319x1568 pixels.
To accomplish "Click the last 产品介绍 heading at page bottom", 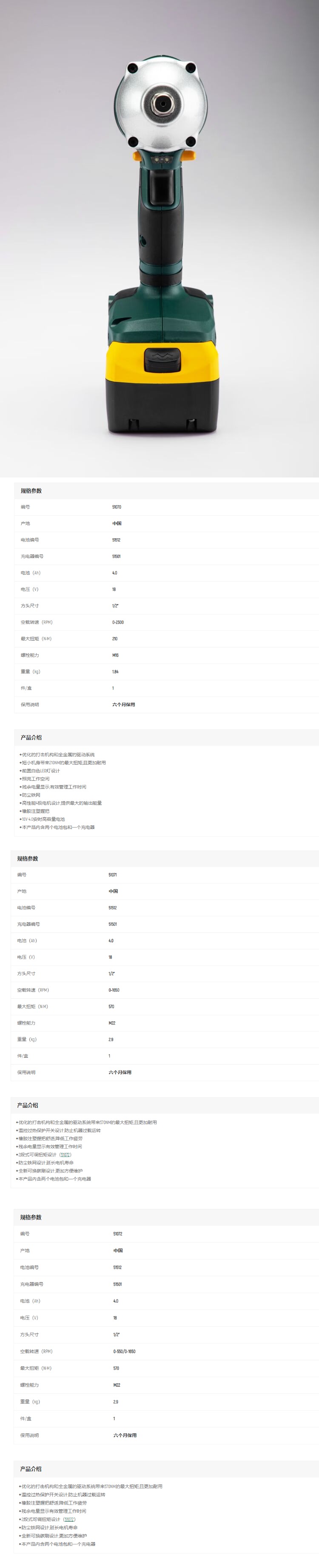I will pyautogui.click(x=31, y=1468).
